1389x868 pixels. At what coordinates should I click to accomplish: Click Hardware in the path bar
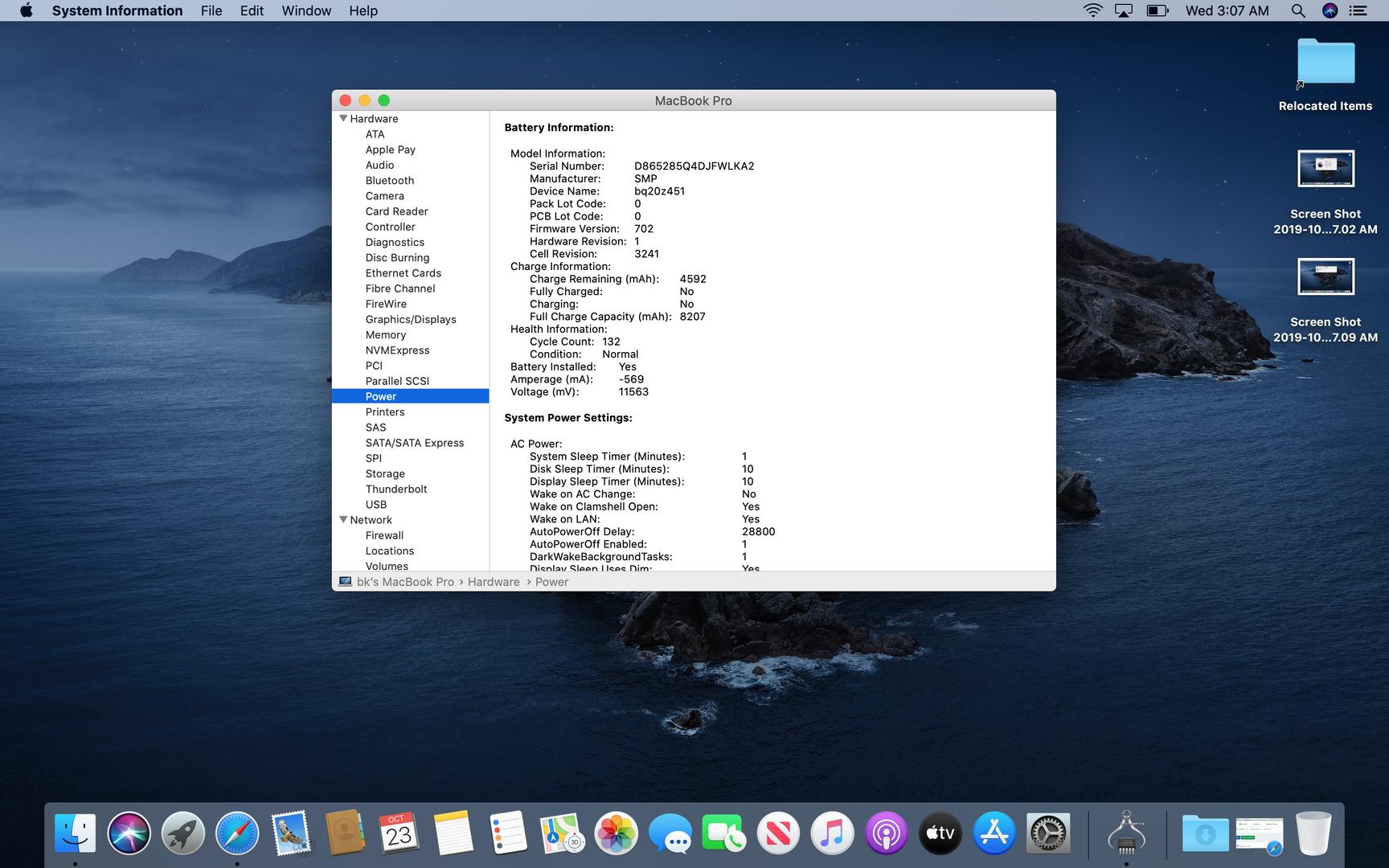pos(494,582)
